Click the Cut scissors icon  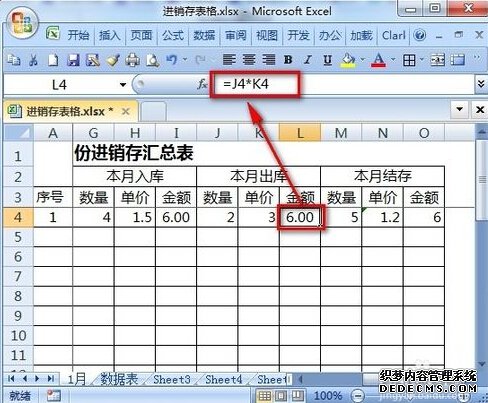pos(33,60)
